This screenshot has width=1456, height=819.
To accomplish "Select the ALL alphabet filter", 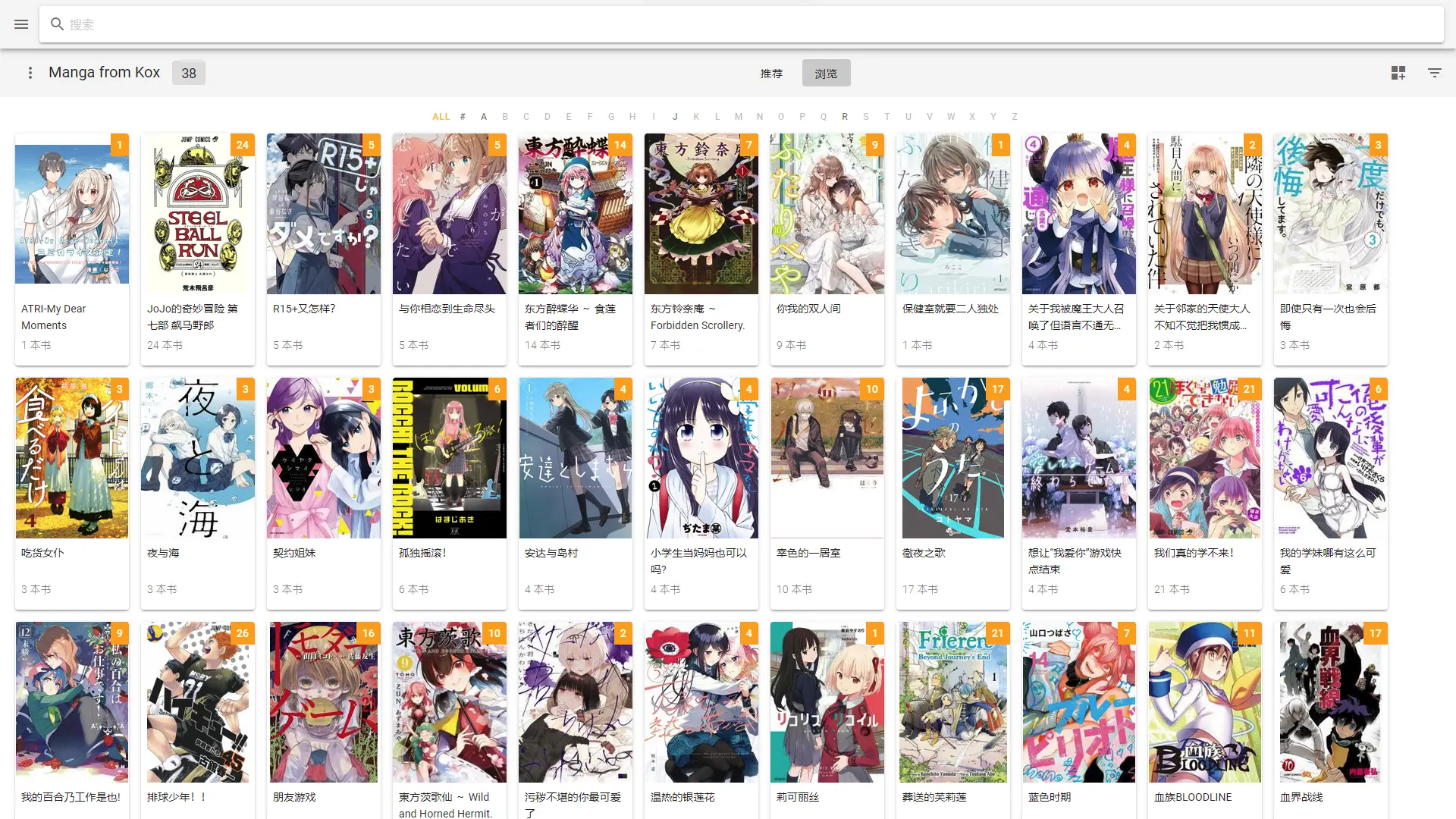I will tap(441, 117).
